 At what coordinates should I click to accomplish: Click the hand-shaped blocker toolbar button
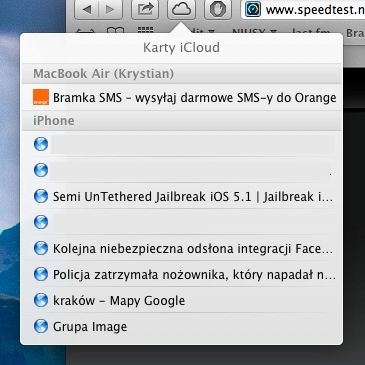pos(218,9)
